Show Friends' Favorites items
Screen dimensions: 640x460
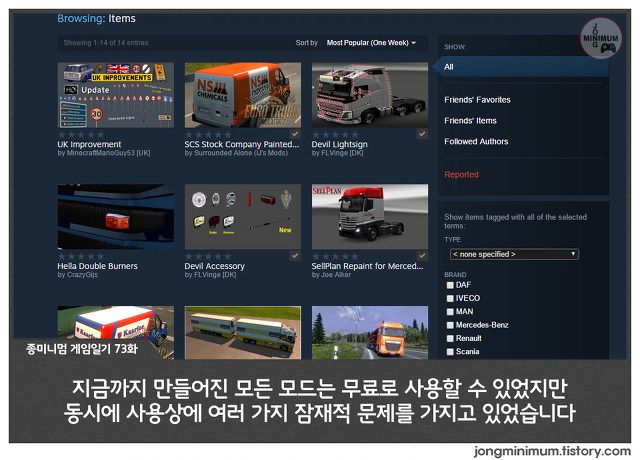pos(477,100)
